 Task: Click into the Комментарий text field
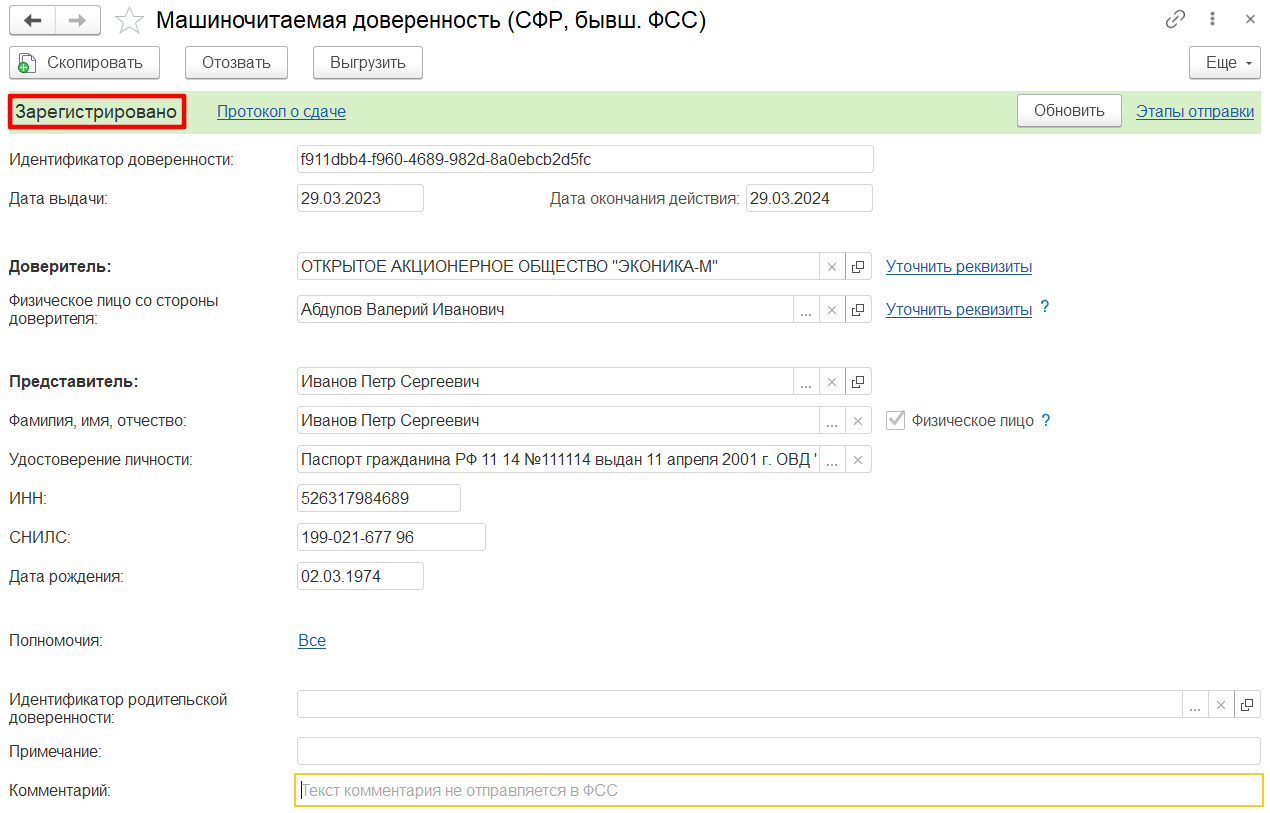pos(778,791)
